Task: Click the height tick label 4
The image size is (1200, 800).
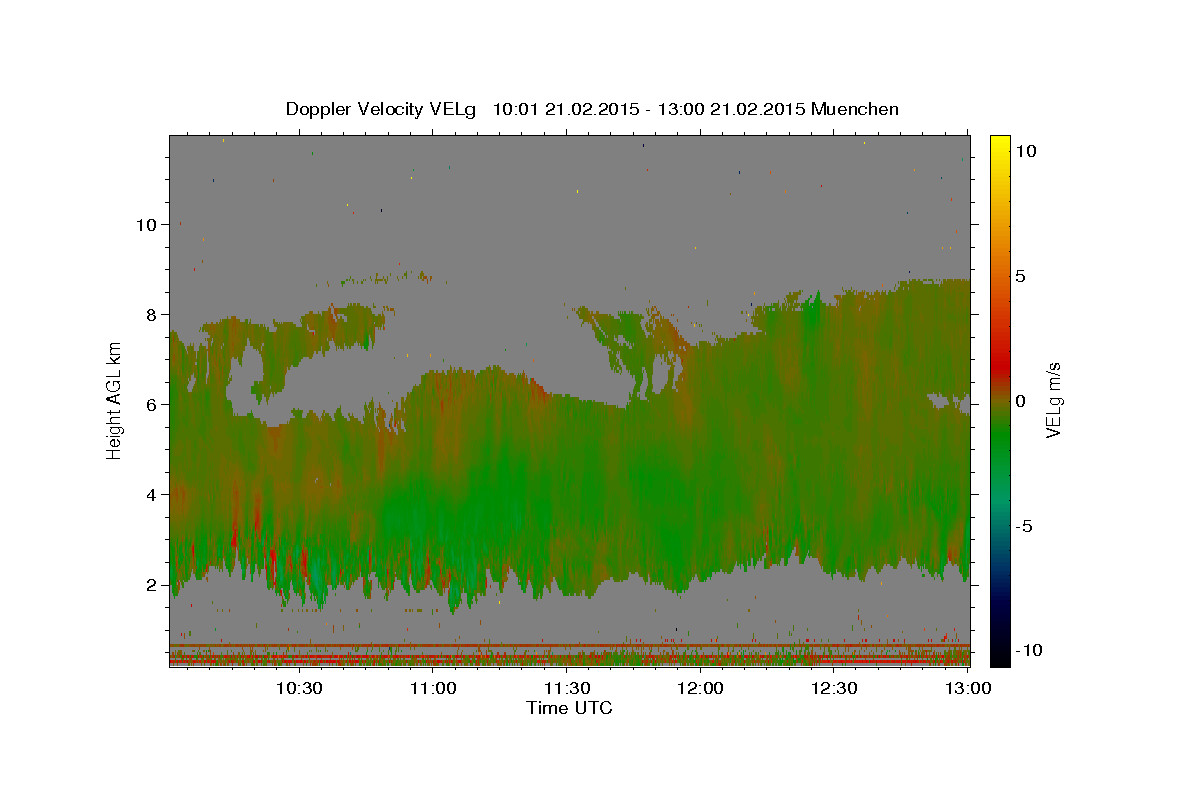Action: 152,494
